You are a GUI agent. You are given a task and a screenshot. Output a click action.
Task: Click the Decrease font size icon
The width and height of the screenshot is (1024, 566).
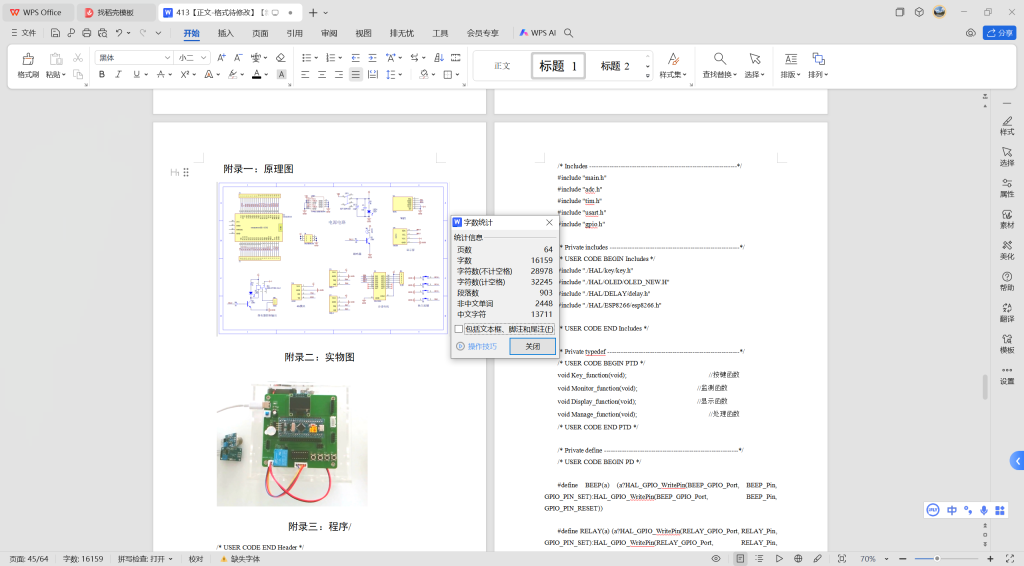tap(238, 57)
